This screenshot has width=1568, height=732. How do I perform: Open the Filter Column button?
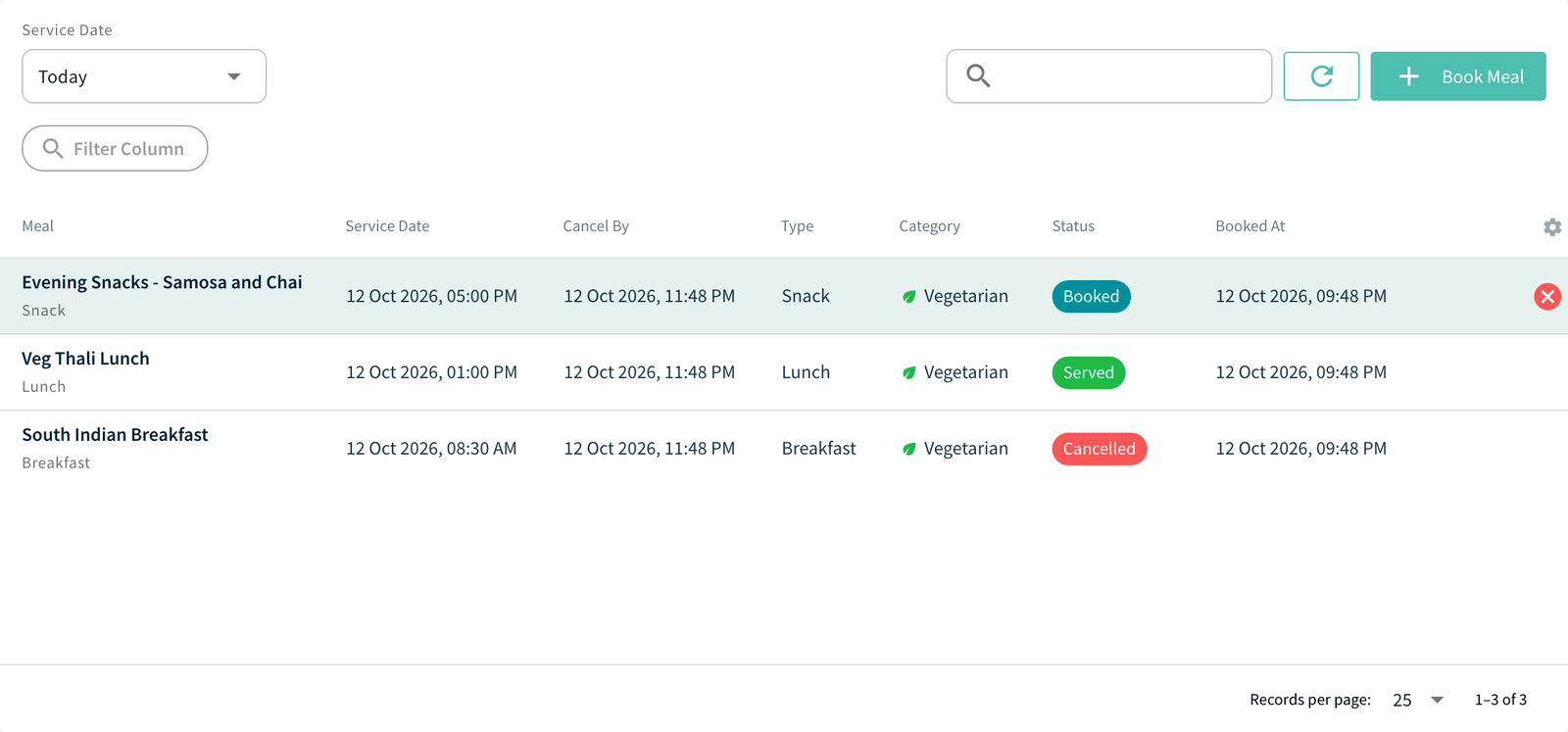click(x=115, y=148)
